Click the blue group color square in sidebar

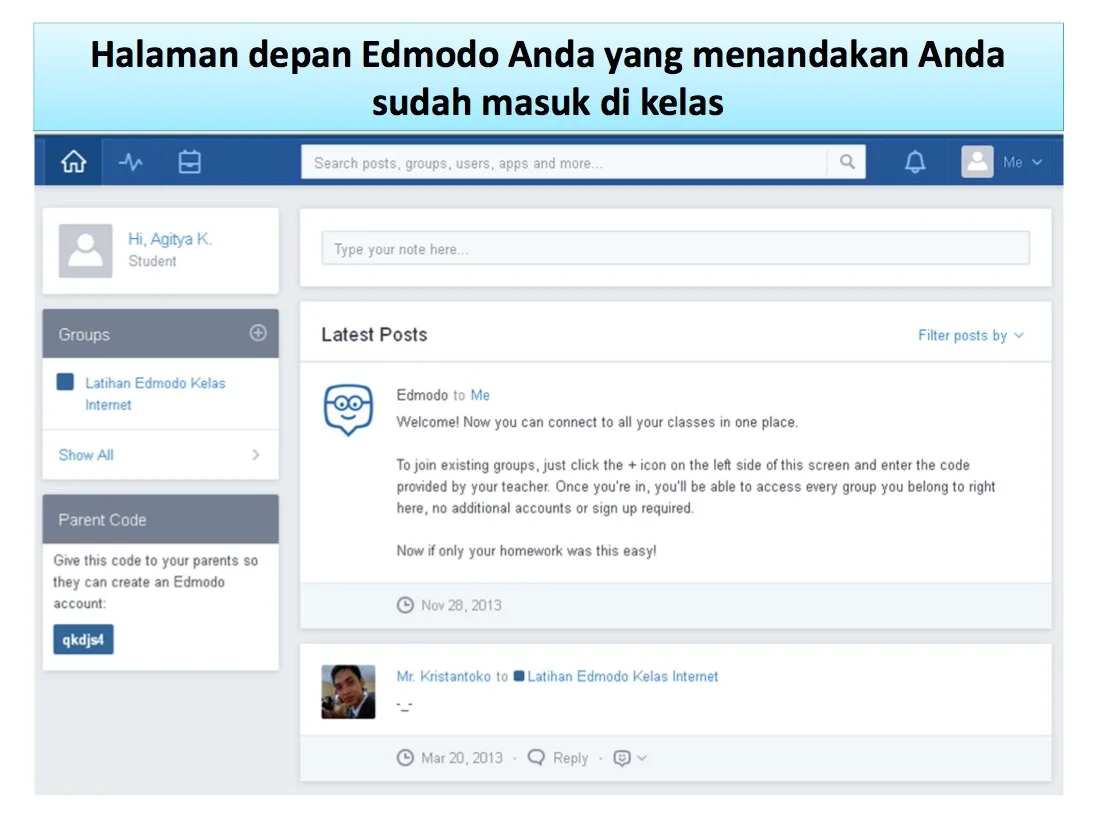[65, 382]
